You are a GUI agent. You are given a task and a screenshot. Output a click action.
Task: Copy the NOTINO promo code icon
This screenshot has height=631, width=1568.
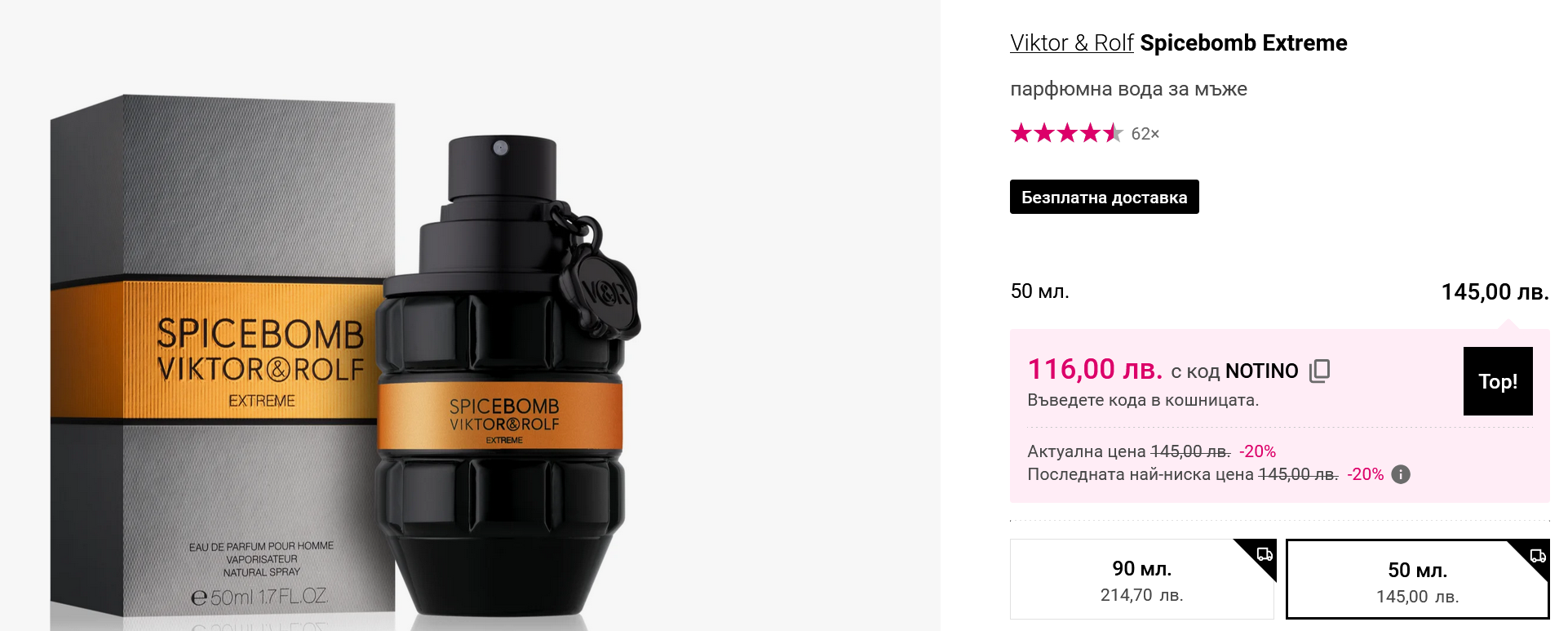1319,371
